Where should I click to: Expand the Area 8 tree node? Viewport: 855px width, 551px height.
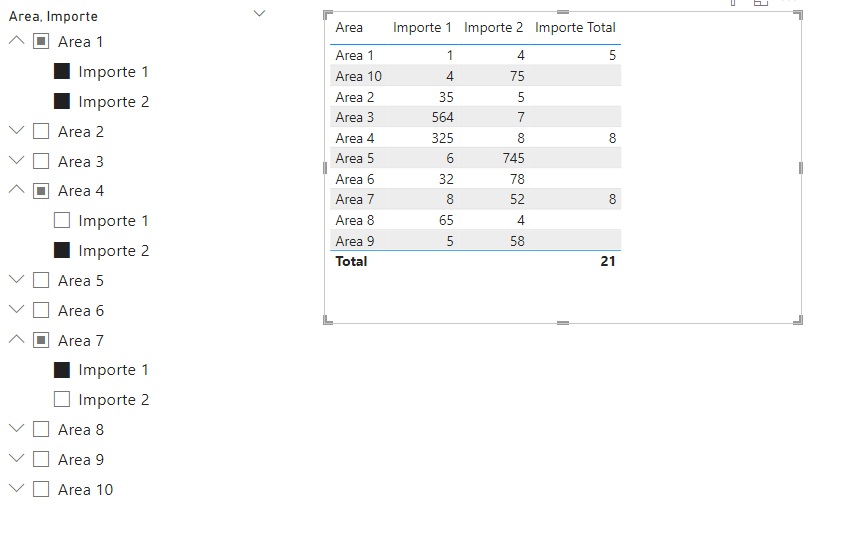point(17,428)
